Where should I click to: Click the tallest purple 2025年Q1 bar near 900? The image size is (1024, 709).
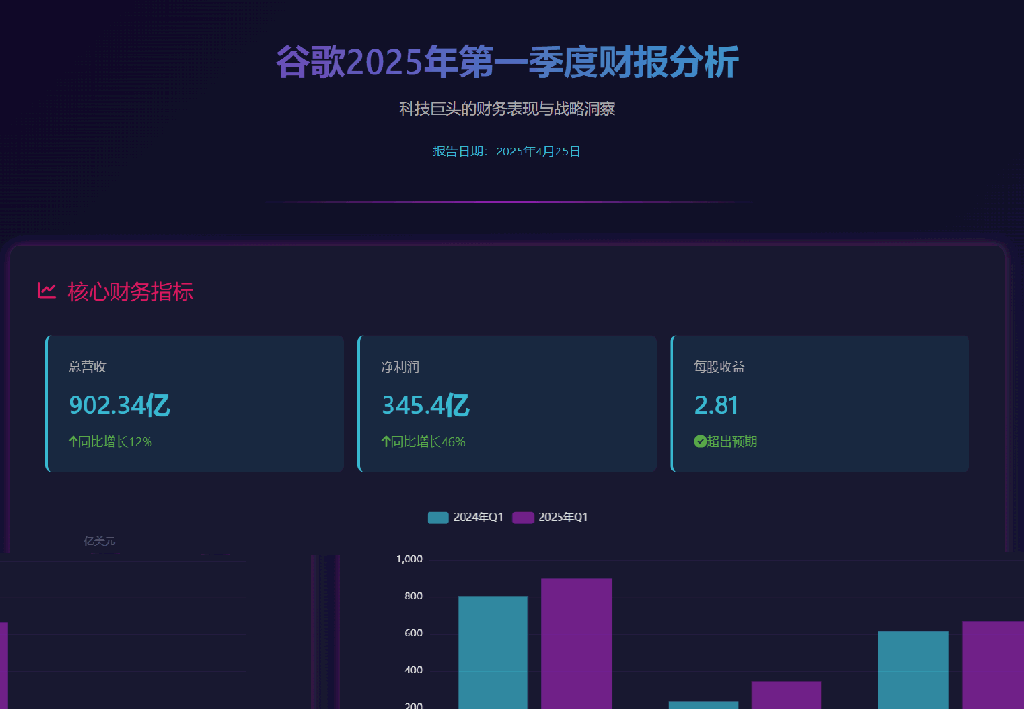click(x=577, y=644)
